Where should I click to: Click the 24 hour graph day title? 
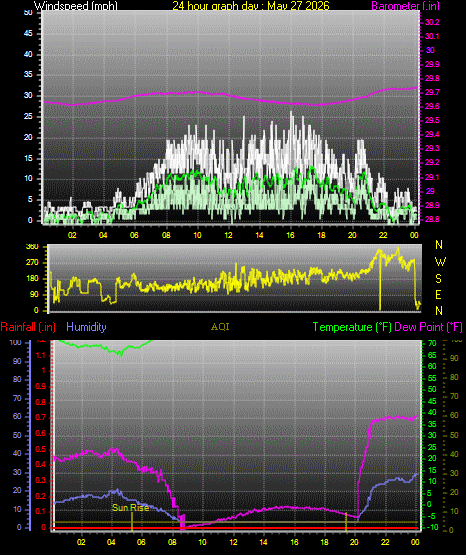251,5
